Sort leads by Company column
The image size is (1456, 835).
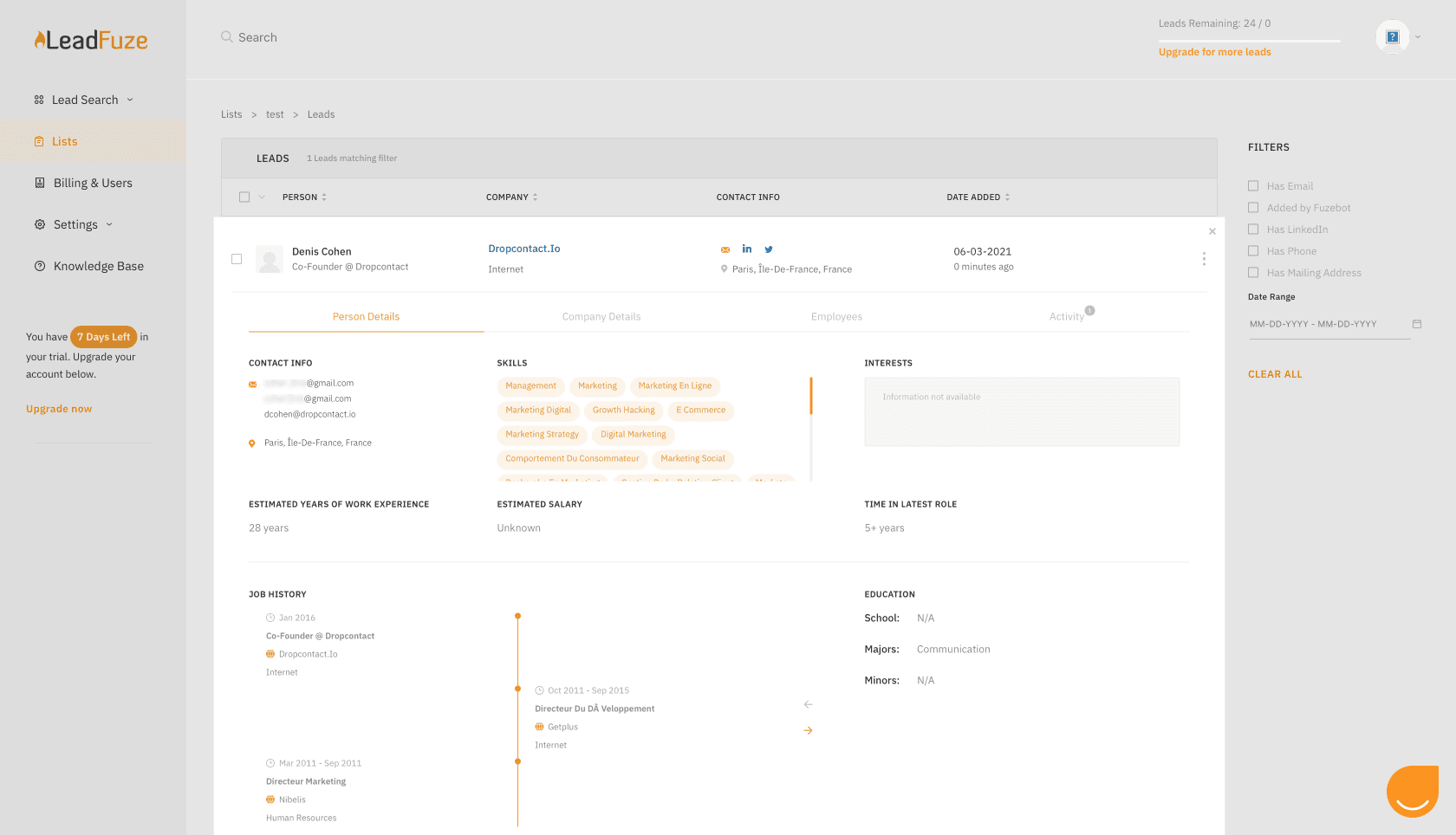point(511,197)
